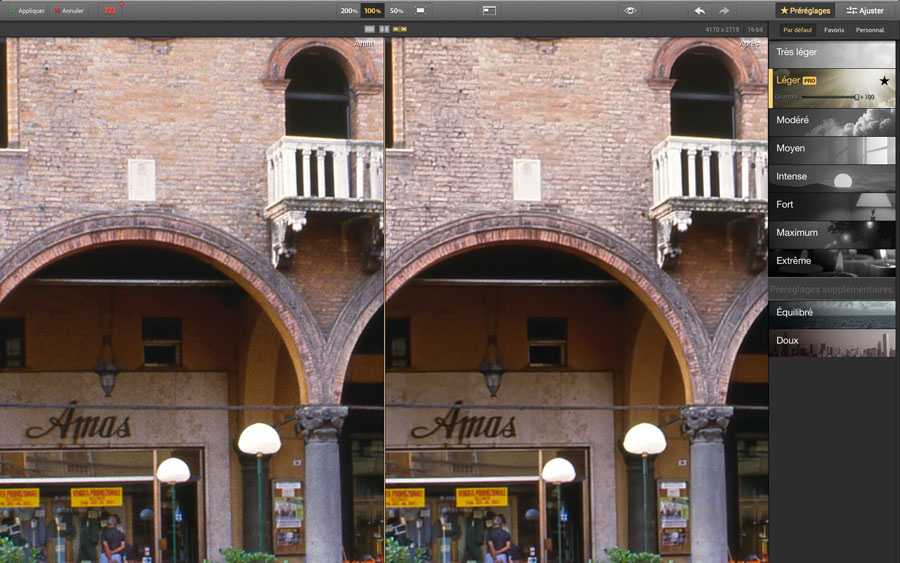Viewport: 900px width, 563px height.
Task: Click the redo arrow
Action: 724,10
